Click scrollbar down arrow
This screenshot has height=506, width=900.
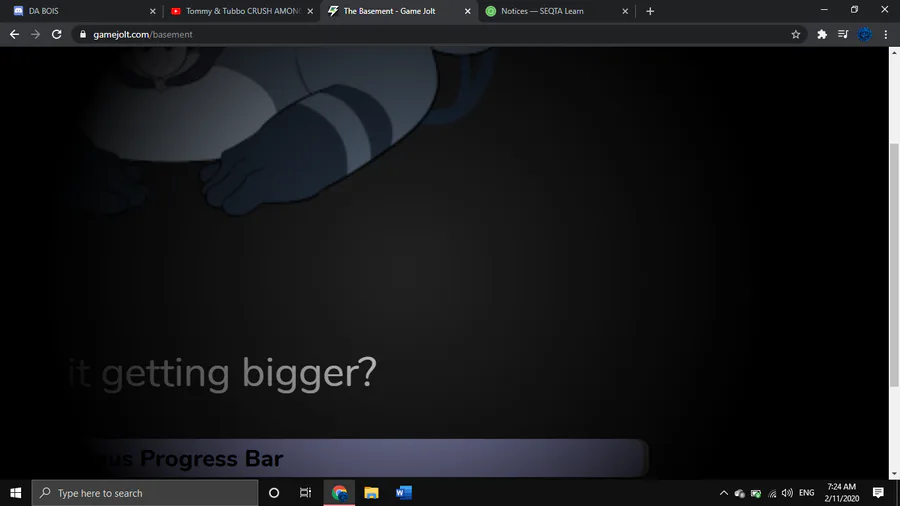pyautogui.click(x=894, y=474)
